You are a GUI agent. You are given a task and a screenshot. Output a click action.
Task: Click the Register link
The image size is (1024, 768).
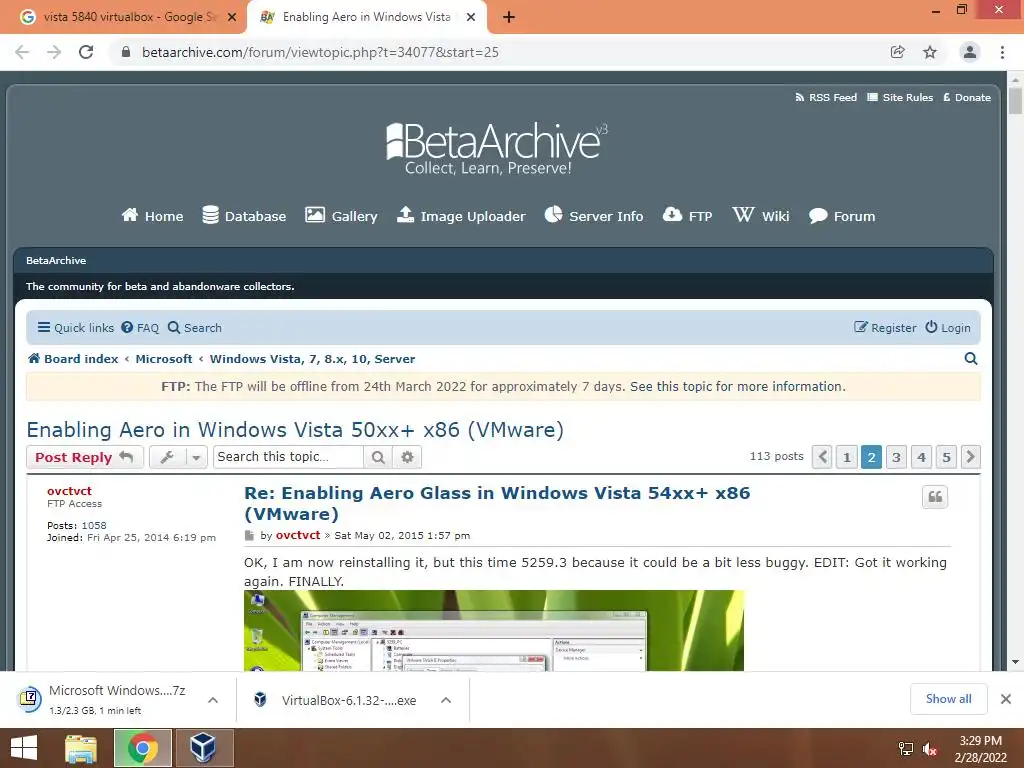[885, 328]
